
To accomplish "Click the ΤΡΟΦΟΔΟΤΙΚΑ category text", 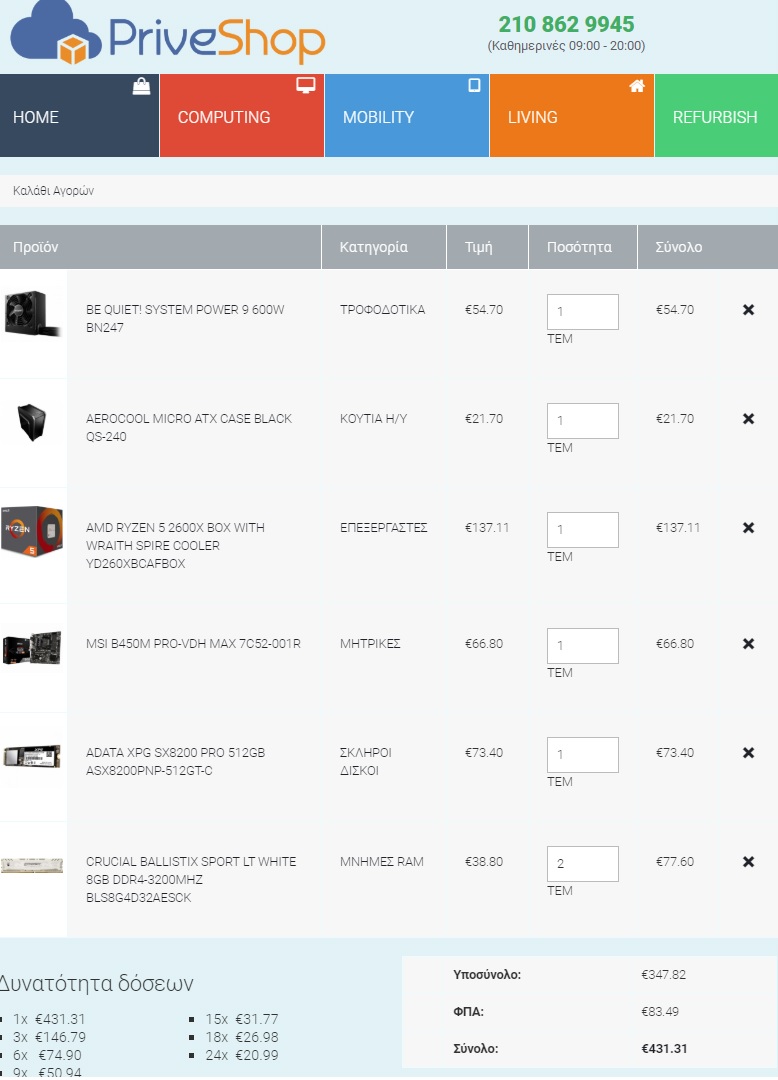I will pyautogui.click(x=382, y=310).
